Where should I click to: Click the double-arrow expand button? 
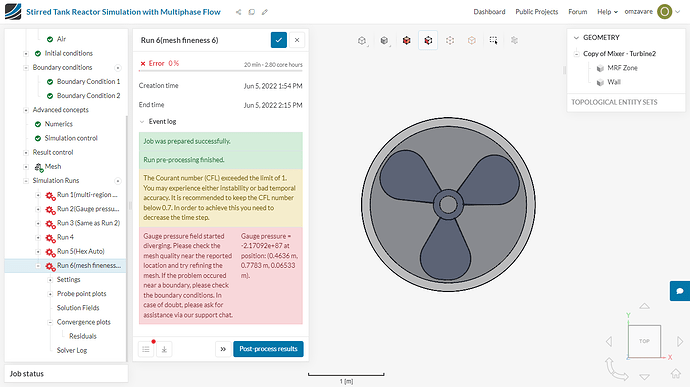(x=223, y=349)
